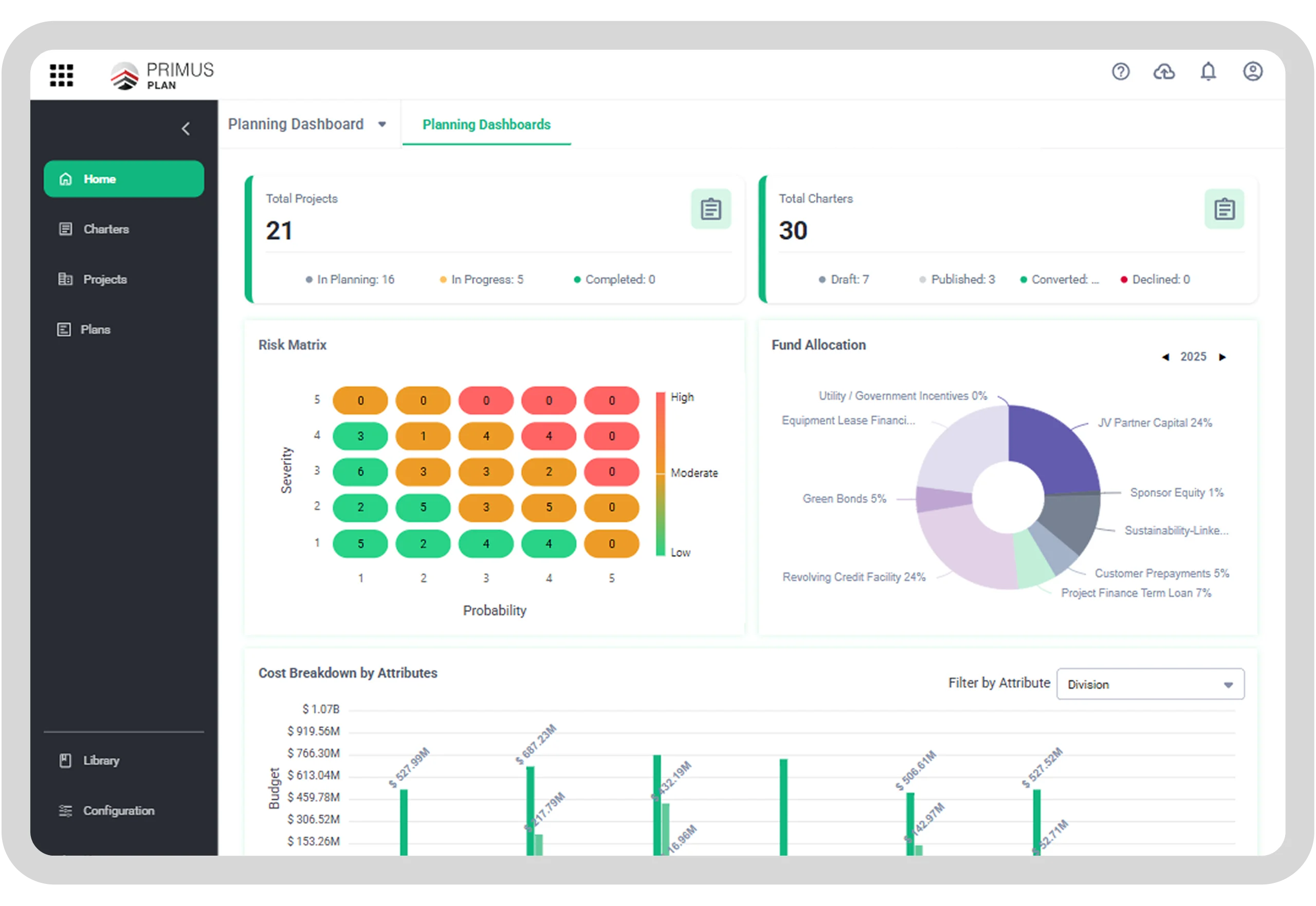Image resolution: width=1316 pixels, height=906 pixels.
Task: Open the help question mark icon
Action: [1120, 72]
